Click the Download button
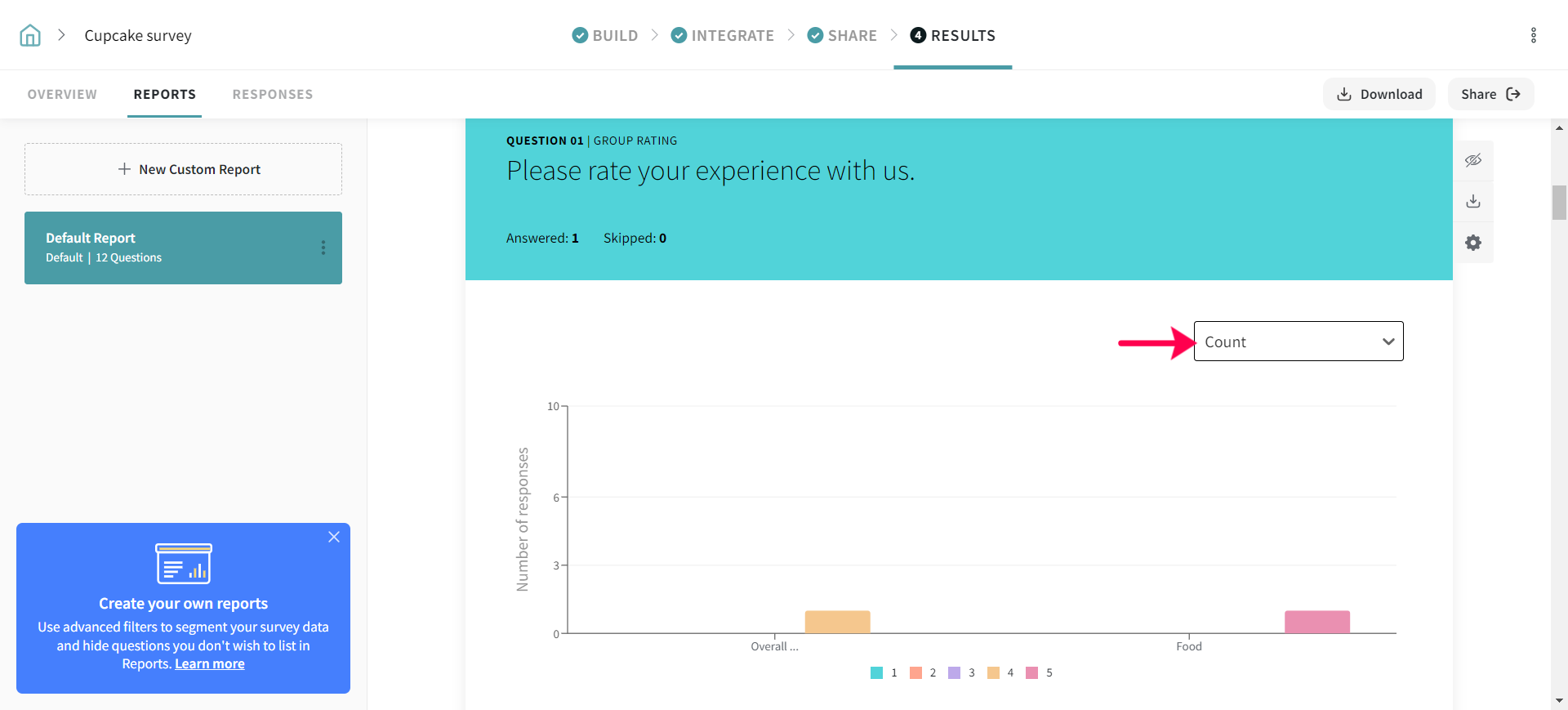Screen dimensions: 1568x710 click(x=1379, y=94)
